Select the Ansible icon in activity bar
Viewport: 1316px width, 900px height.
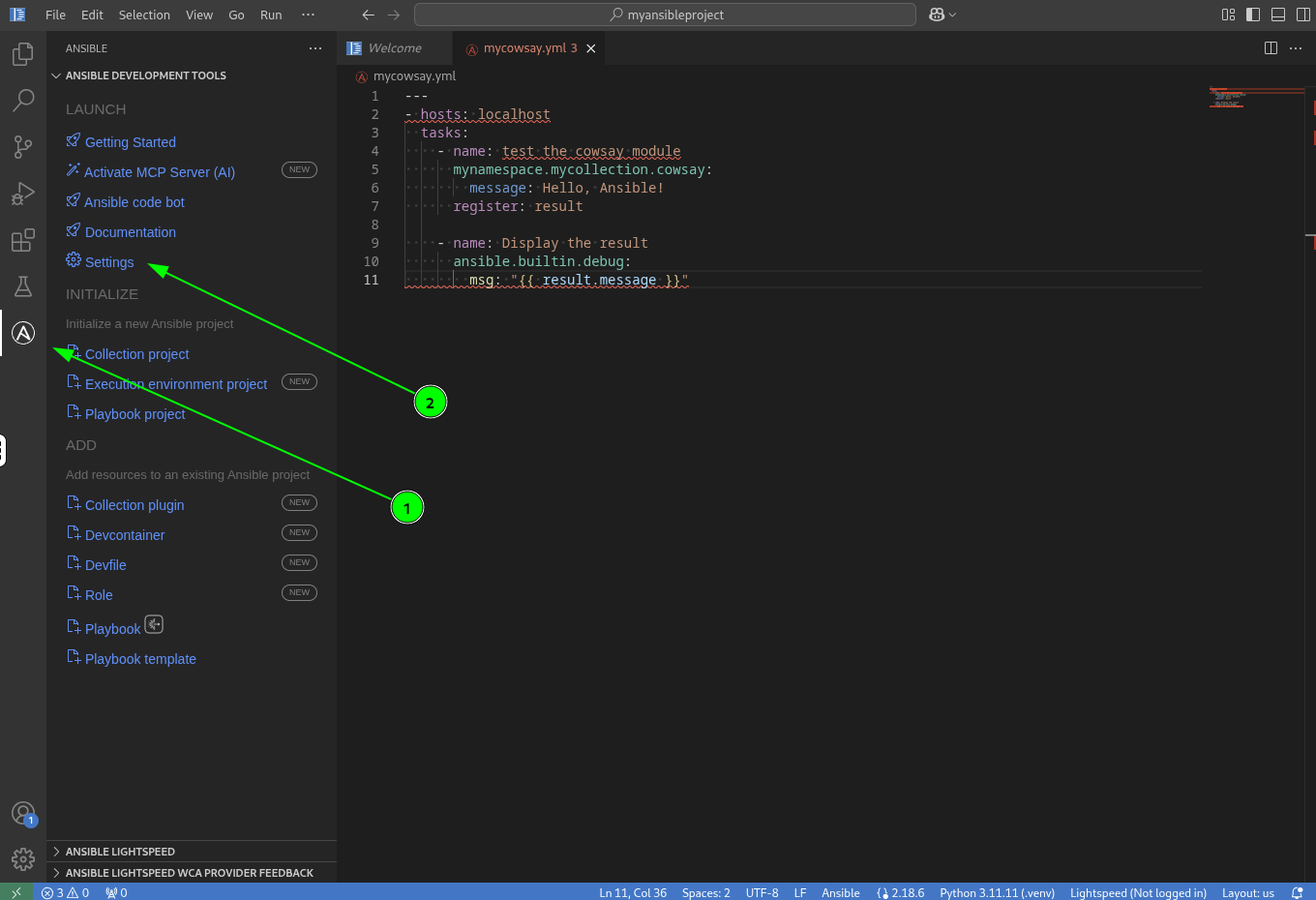(23, 333)
